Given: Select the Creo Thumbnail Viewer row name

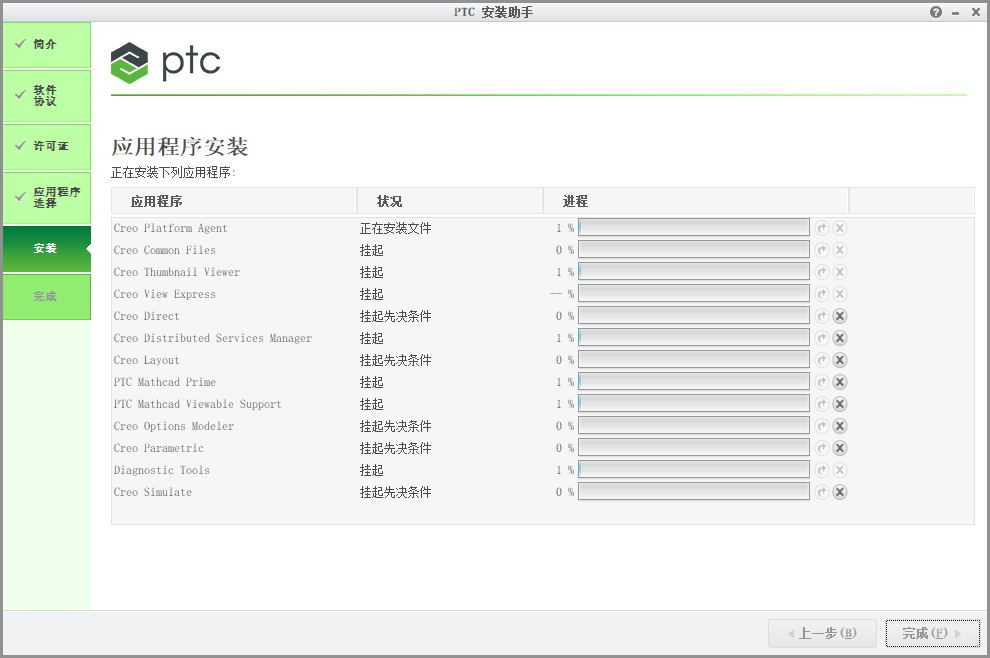Looking at the screenshot, I should 177,273.
